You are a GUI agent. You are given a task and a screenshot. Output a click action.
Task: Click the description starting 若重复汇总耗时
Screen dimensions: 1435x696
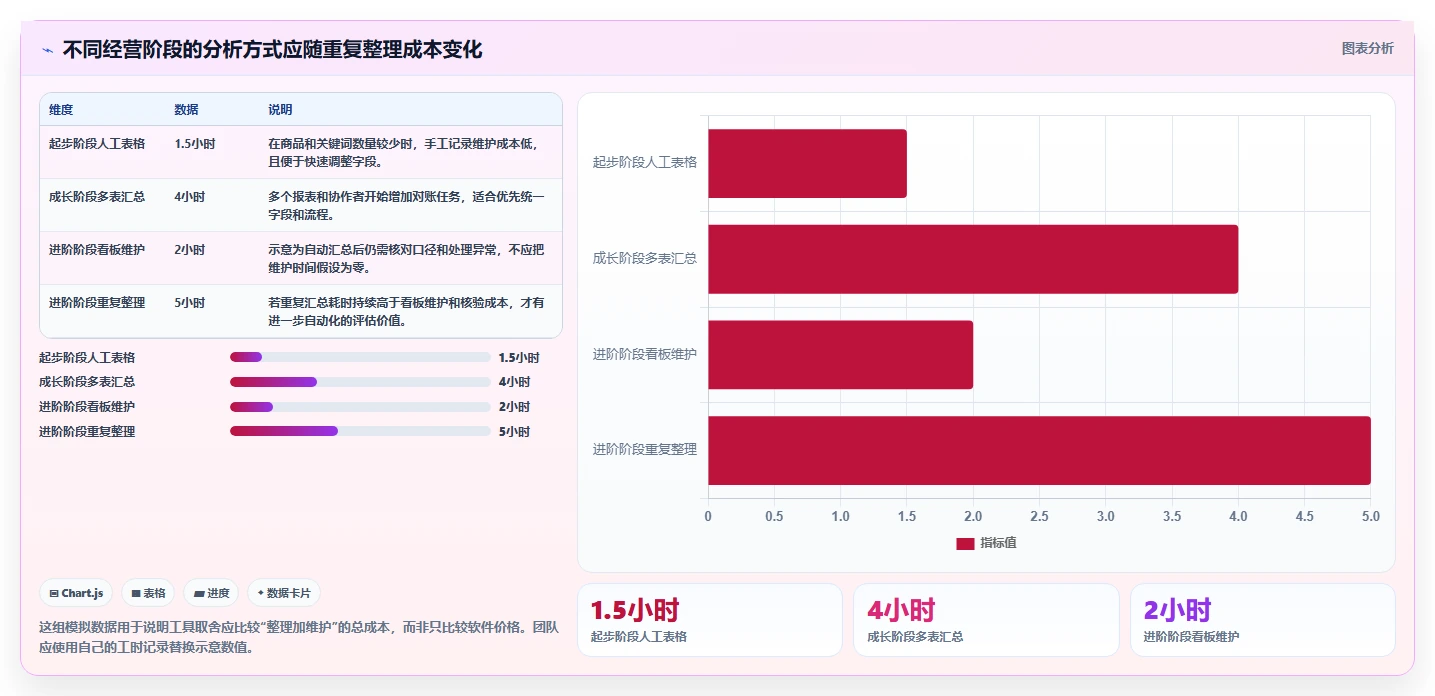[406, 312]
